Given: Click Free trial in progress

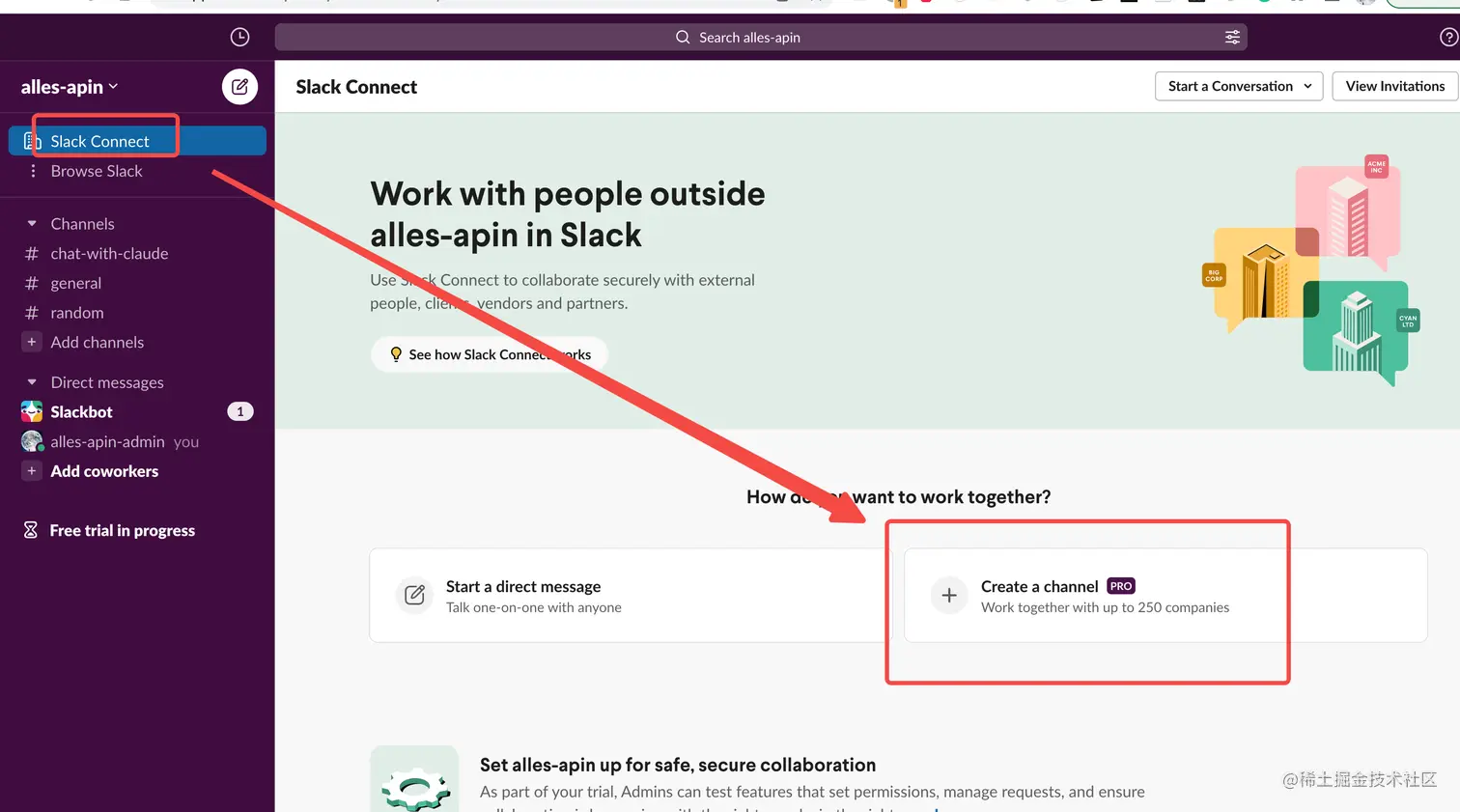Looking at the screenshot, I should tap(122, 530).
